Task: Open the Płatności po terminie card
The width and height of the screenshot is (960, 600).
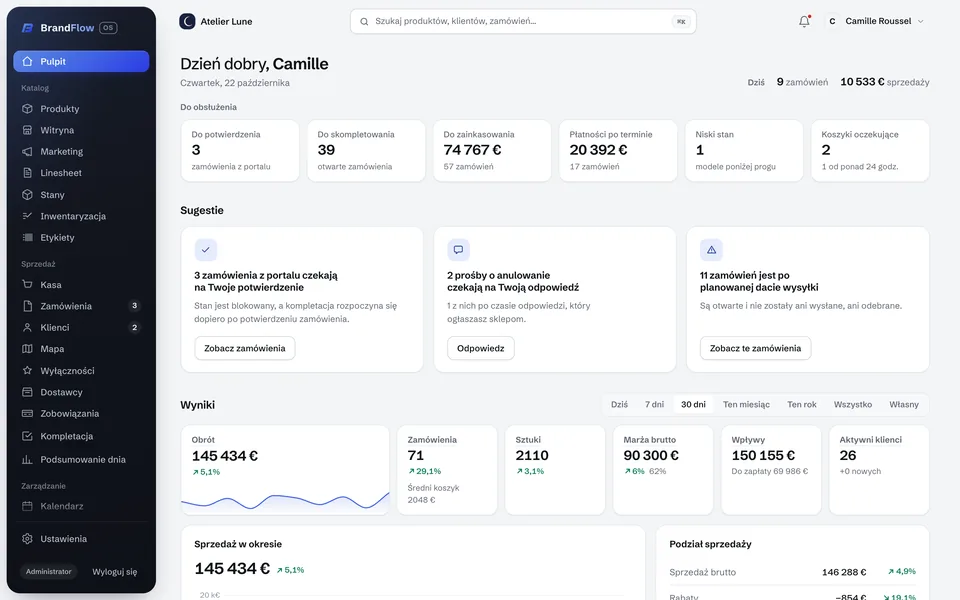Action: coord(618,151)
